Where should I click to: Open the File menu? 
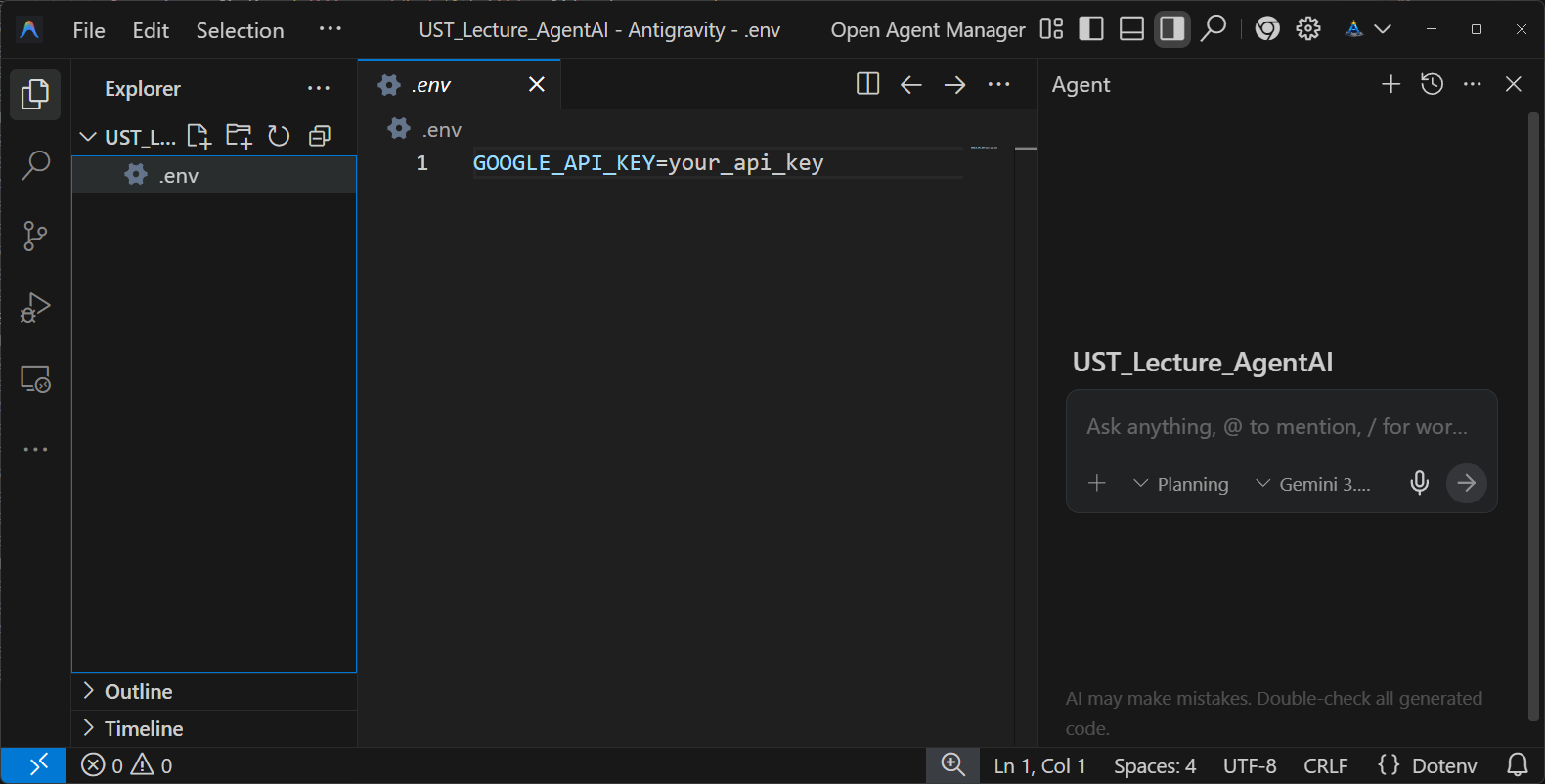point(89,30)
